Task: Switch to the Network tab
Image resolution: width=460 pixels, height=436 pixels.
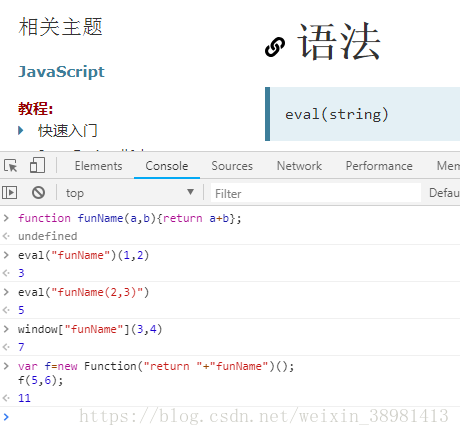Action: point(299,166)
